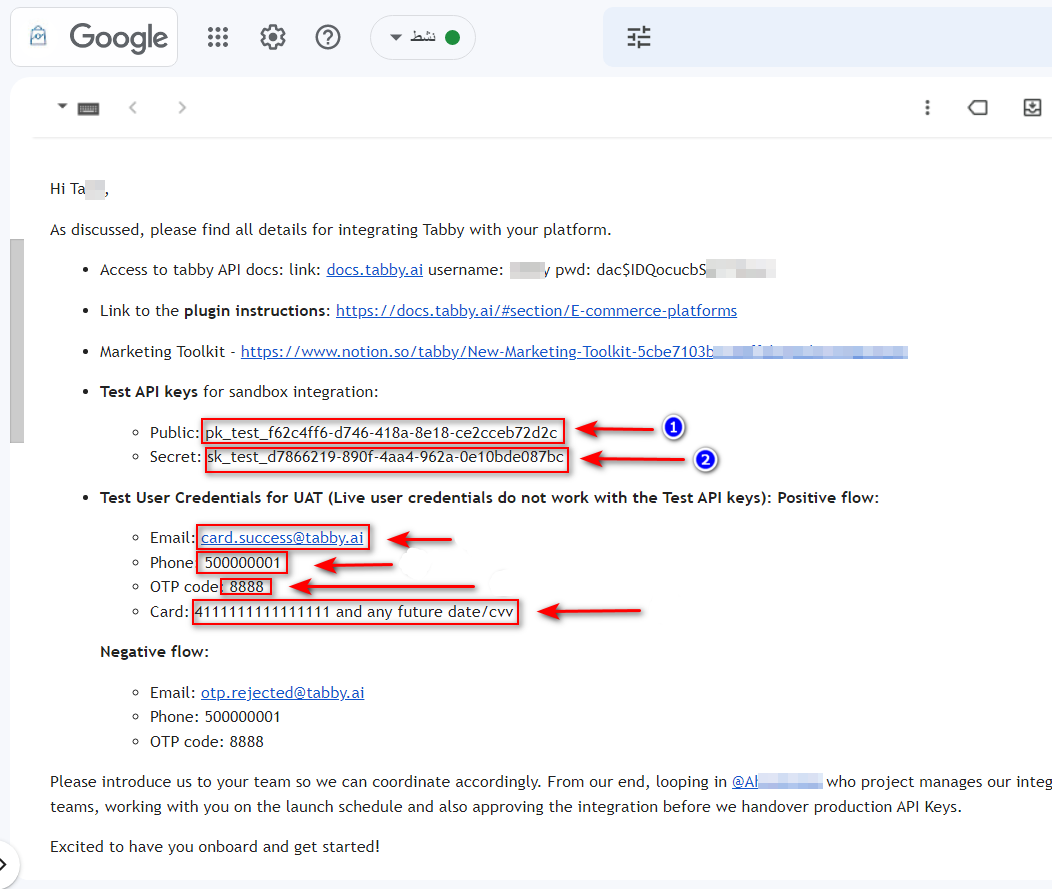Click negative flow Phone: 500000001
1052x889 pixels.
pyautogui.click(x=215, y=717)
